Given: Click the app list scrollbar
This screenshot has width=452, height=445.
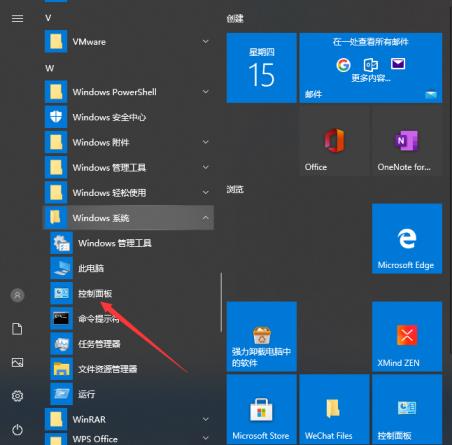Looking at the screenshot, I should (x=221, y=302).
